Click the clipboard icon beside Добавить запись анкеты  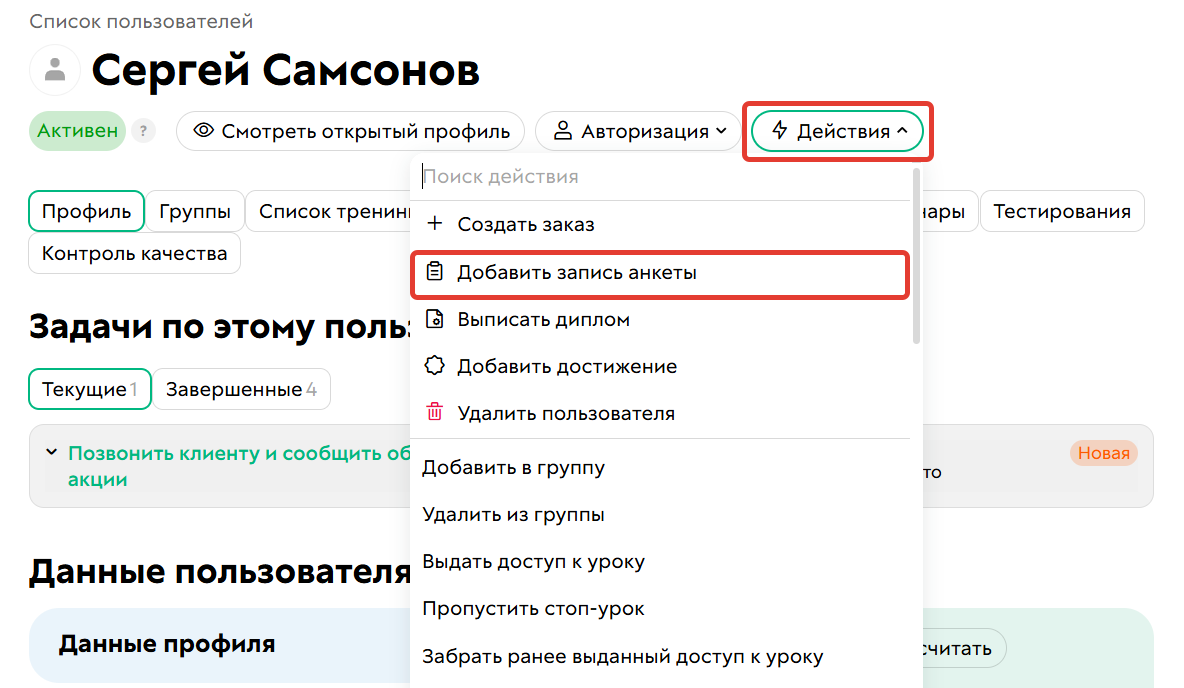click(x=435, y=271)
